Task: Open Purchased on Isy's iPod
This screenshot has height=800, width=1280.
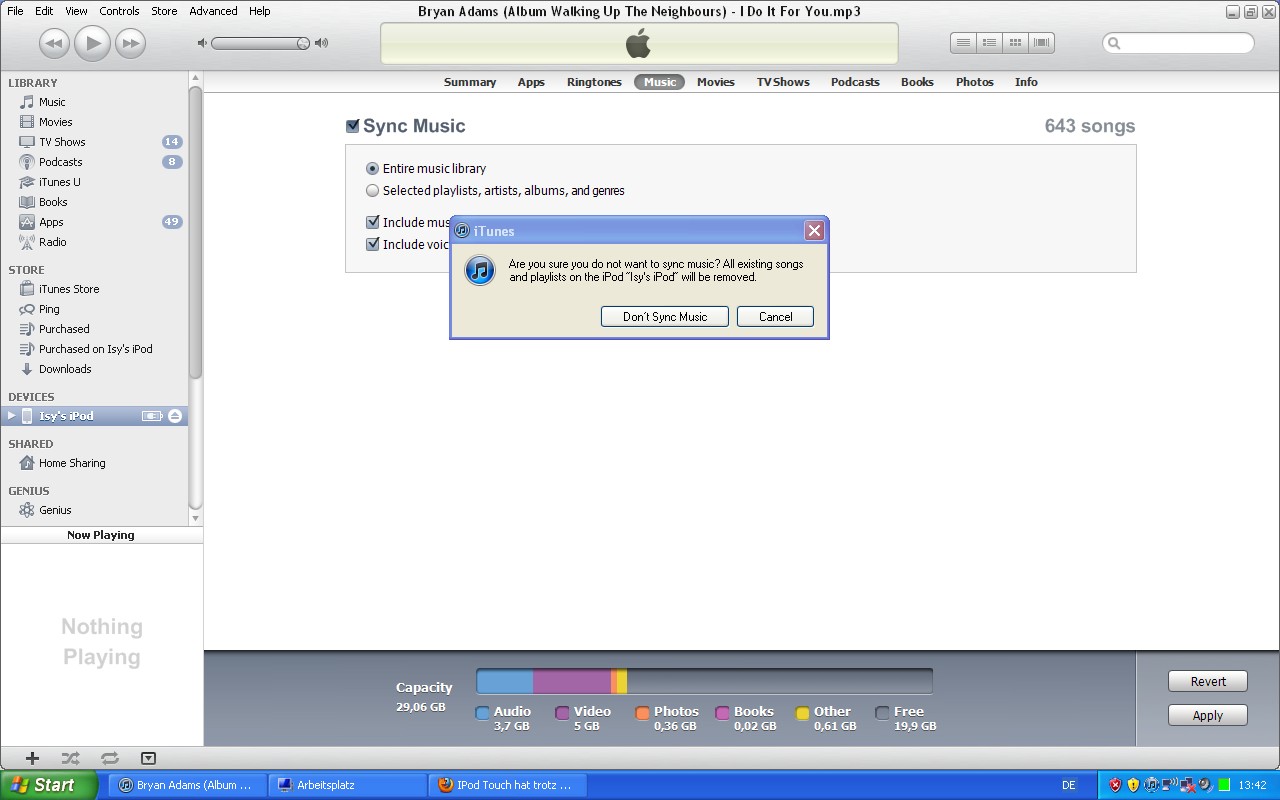Action: [x=95, y=349]
